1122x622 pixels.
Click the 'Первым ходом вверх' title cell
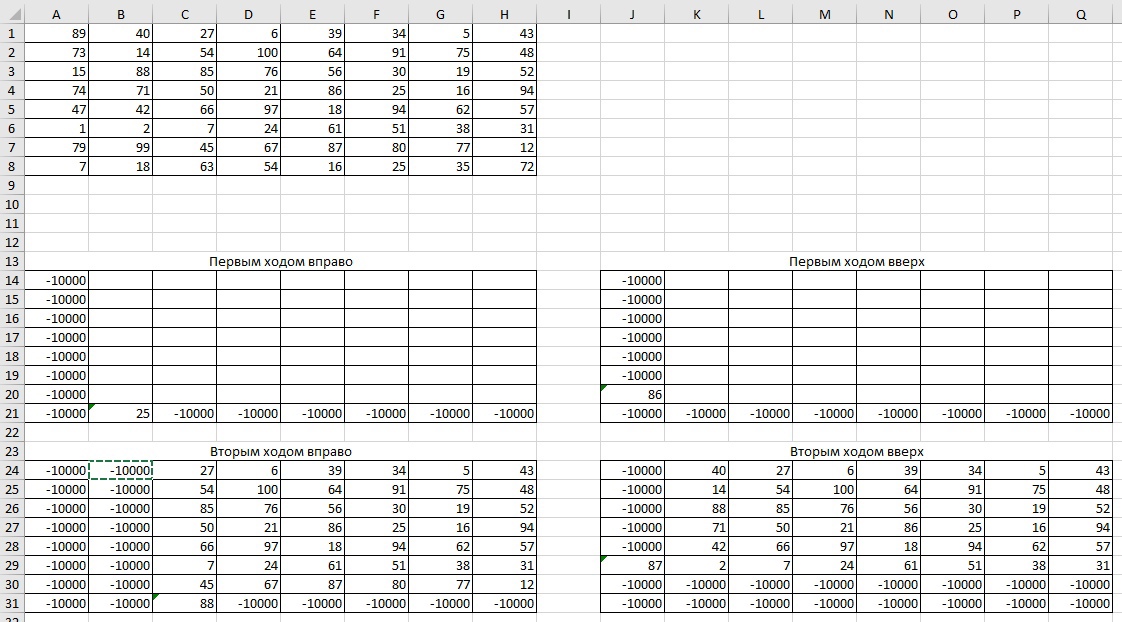pos(856,261)
